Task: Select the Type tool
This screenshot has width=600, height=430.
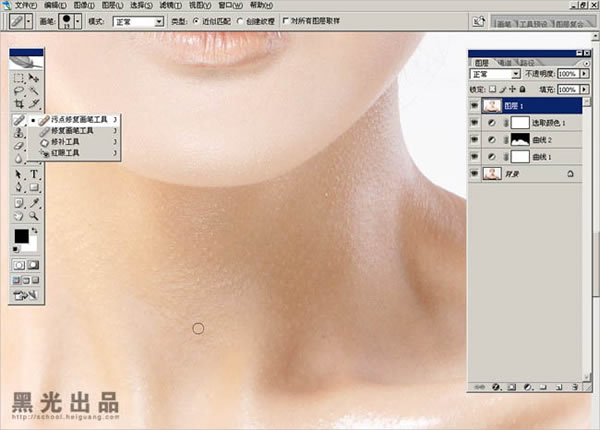Action: click(34, 174)
